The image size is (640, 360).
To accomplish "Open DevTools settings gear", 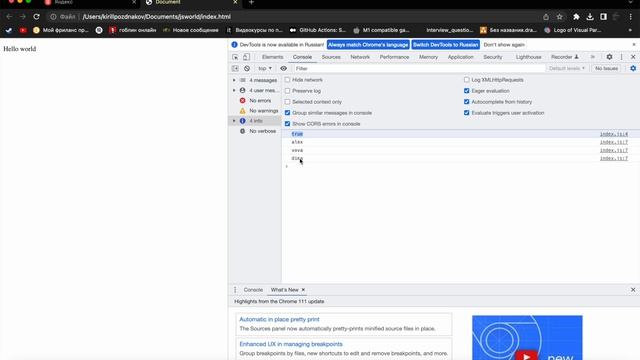I will pyautogui.click(x=609, y=57).
